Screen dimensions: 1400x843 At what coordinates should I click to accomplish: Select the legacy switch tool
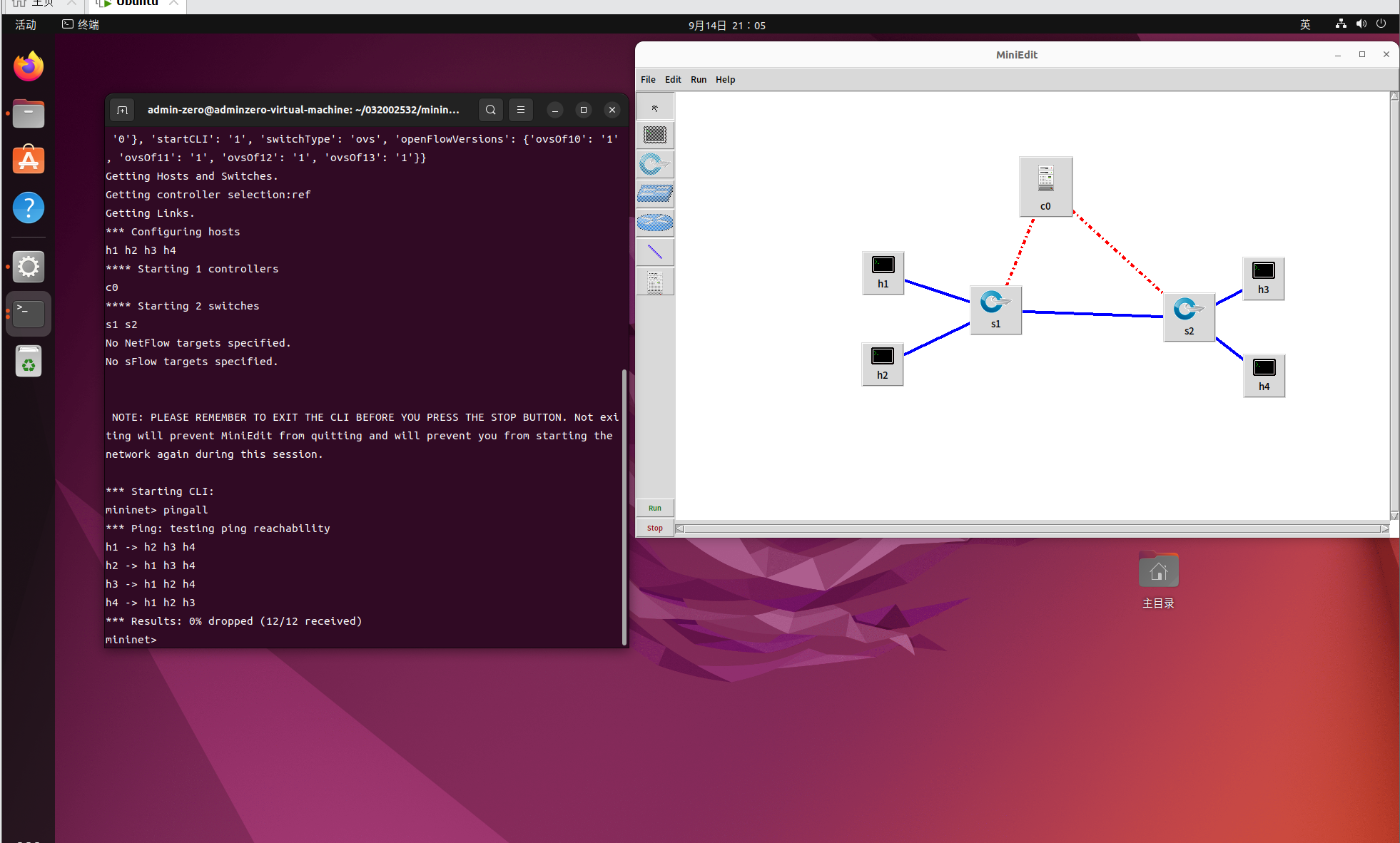click(x=654, y=193)
